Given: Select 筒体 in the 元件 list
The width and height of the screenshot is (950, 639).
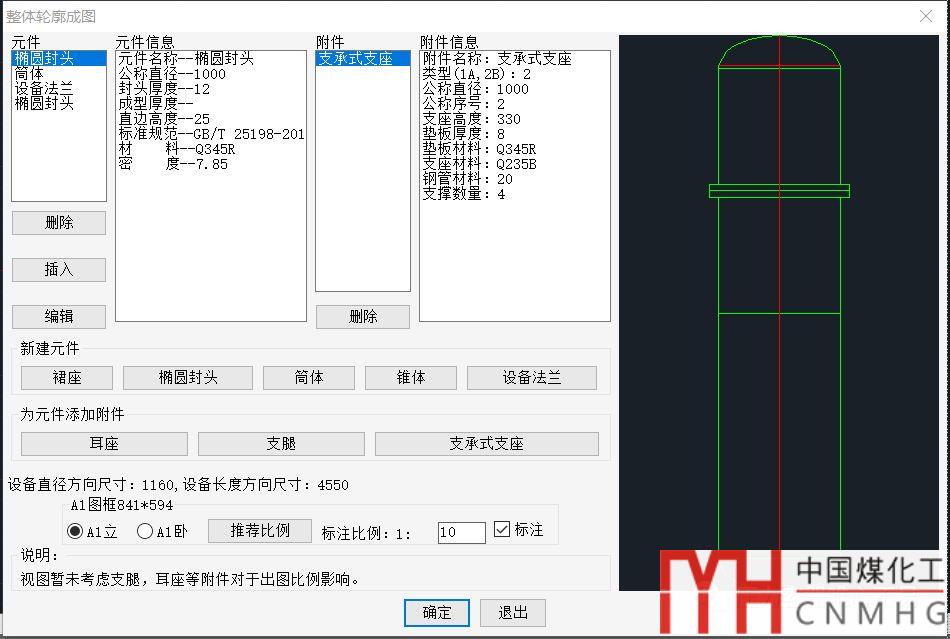Looking at the screenshot, I should click(30, 74).
